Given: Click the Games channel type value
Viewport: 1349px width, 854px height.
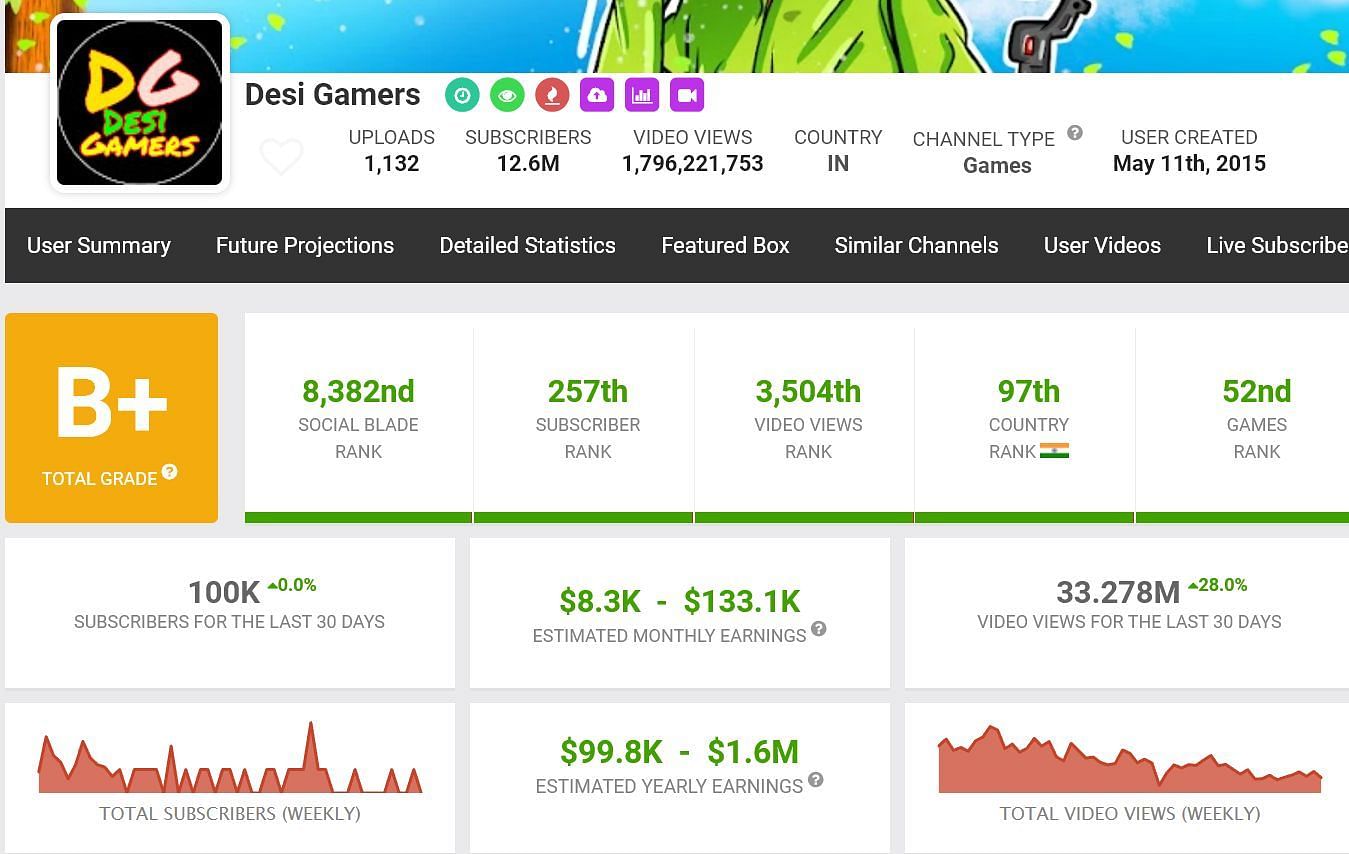Looking at the screenshot, I should [x=997, y=166].
